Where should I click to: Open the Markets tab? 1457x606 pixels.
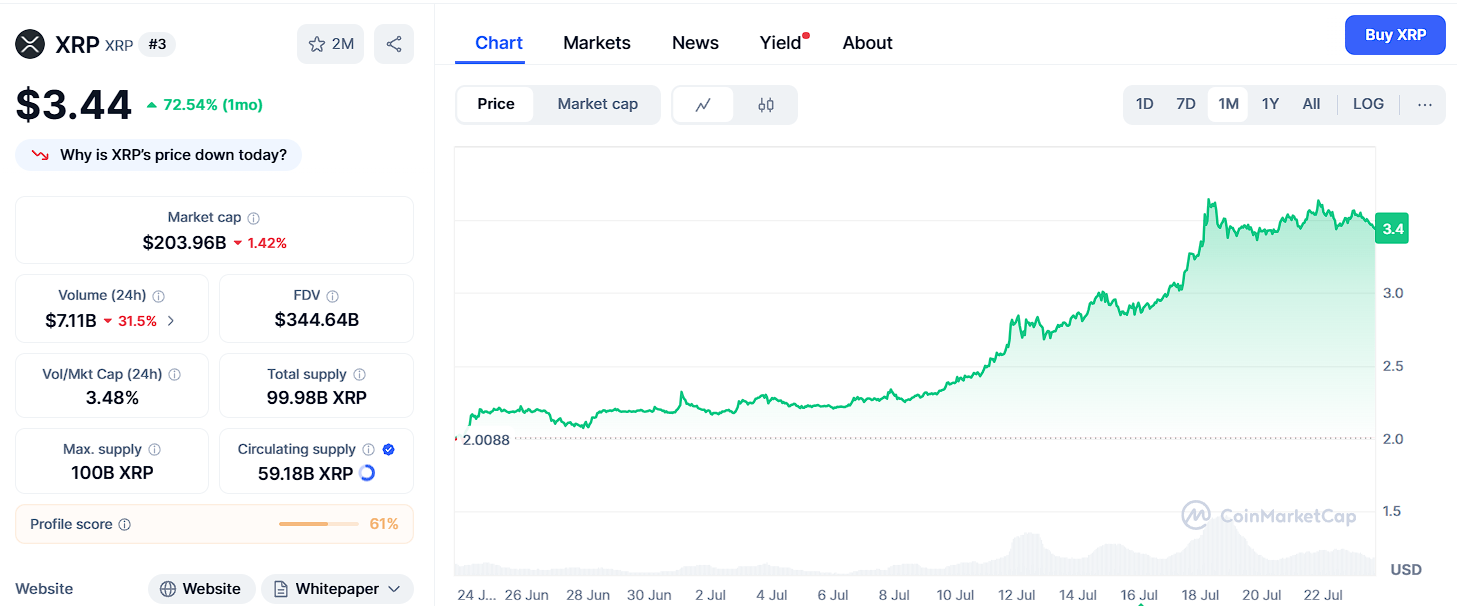597,43
